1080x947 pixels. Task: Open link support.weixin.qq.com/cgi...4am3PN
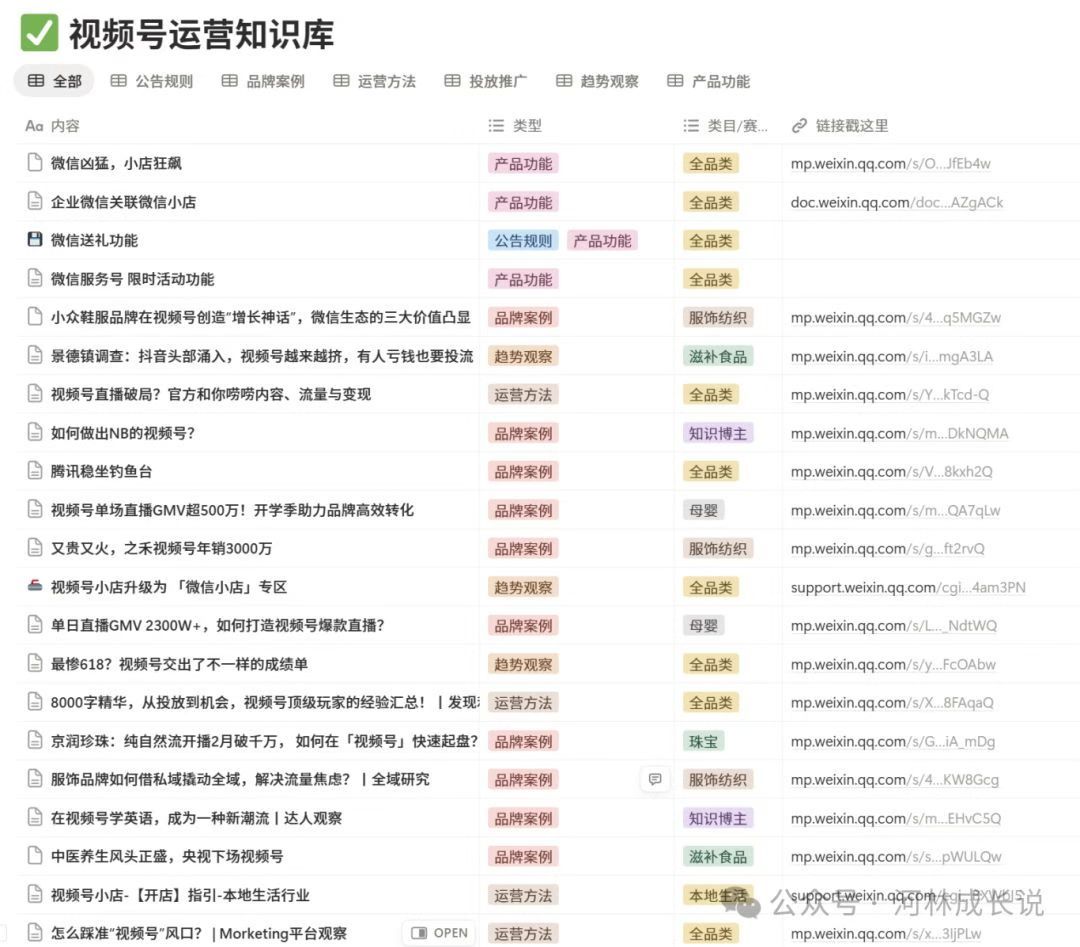pos(908,587)
